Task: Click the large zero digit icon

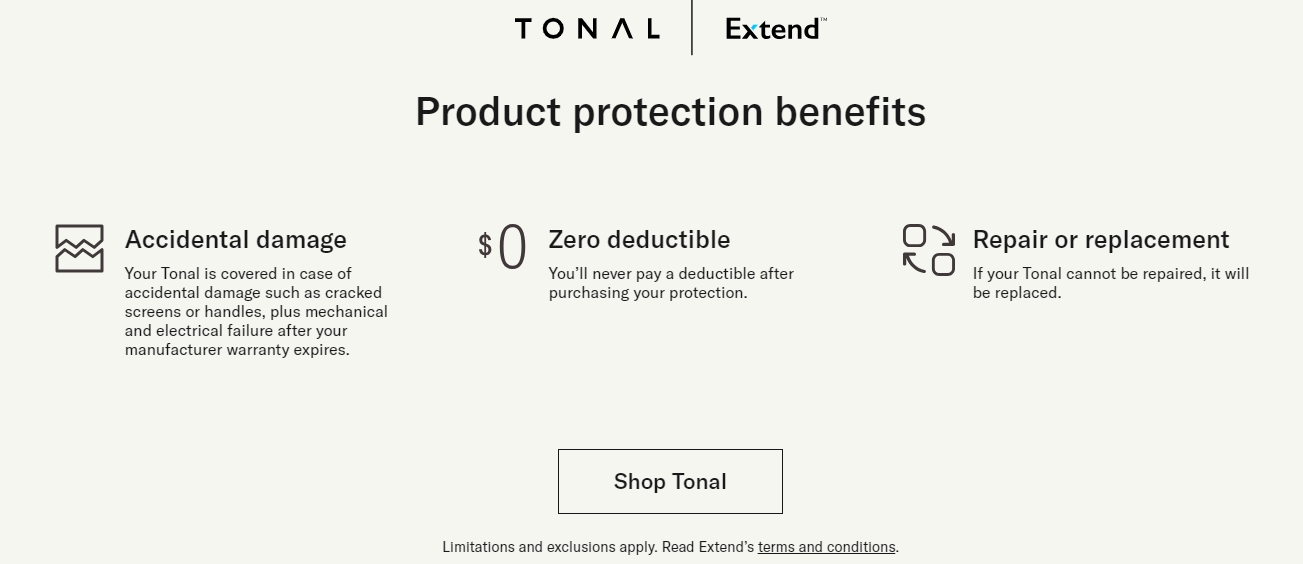Action: [x=512, y=247]
